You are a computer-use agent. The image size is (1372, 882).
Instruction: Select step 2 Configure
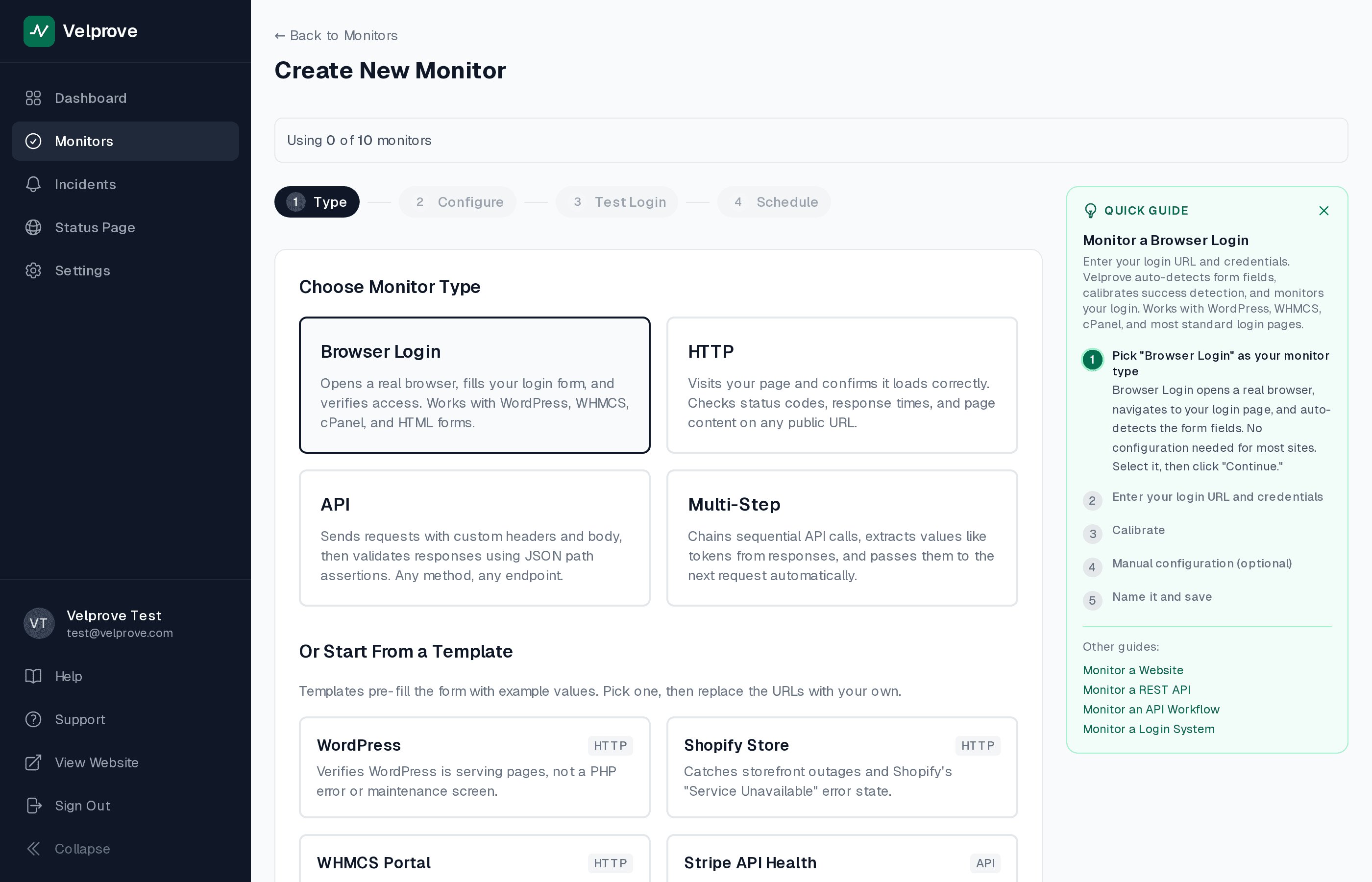[x=458, y=201]
